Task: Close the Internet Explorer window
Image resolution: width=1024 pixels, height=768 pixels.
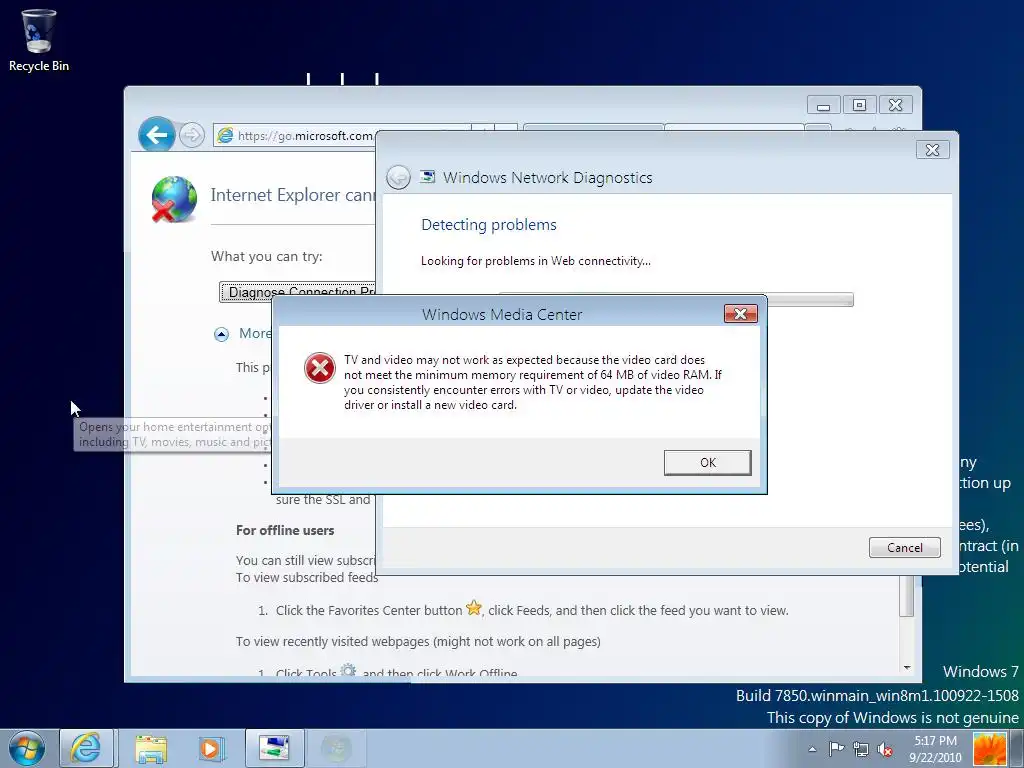Action: 895,105
